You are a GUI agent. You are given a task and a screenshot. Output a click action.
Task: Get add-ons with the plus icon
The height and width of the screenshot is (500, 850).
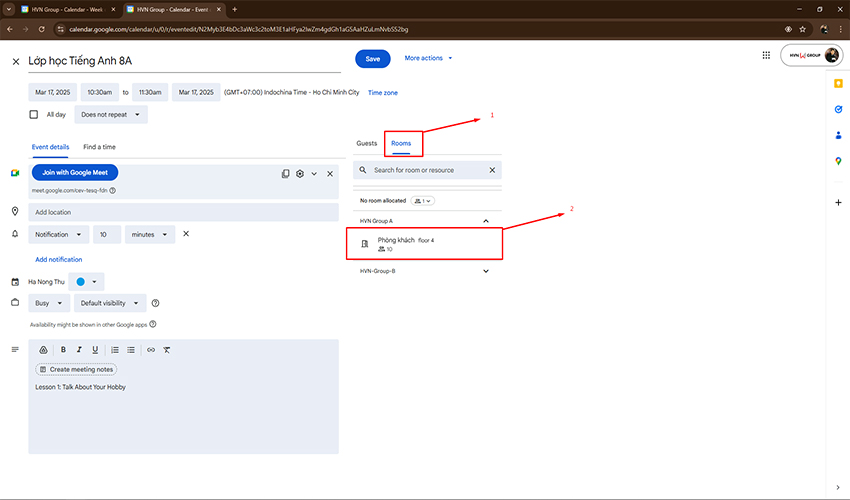838,202
